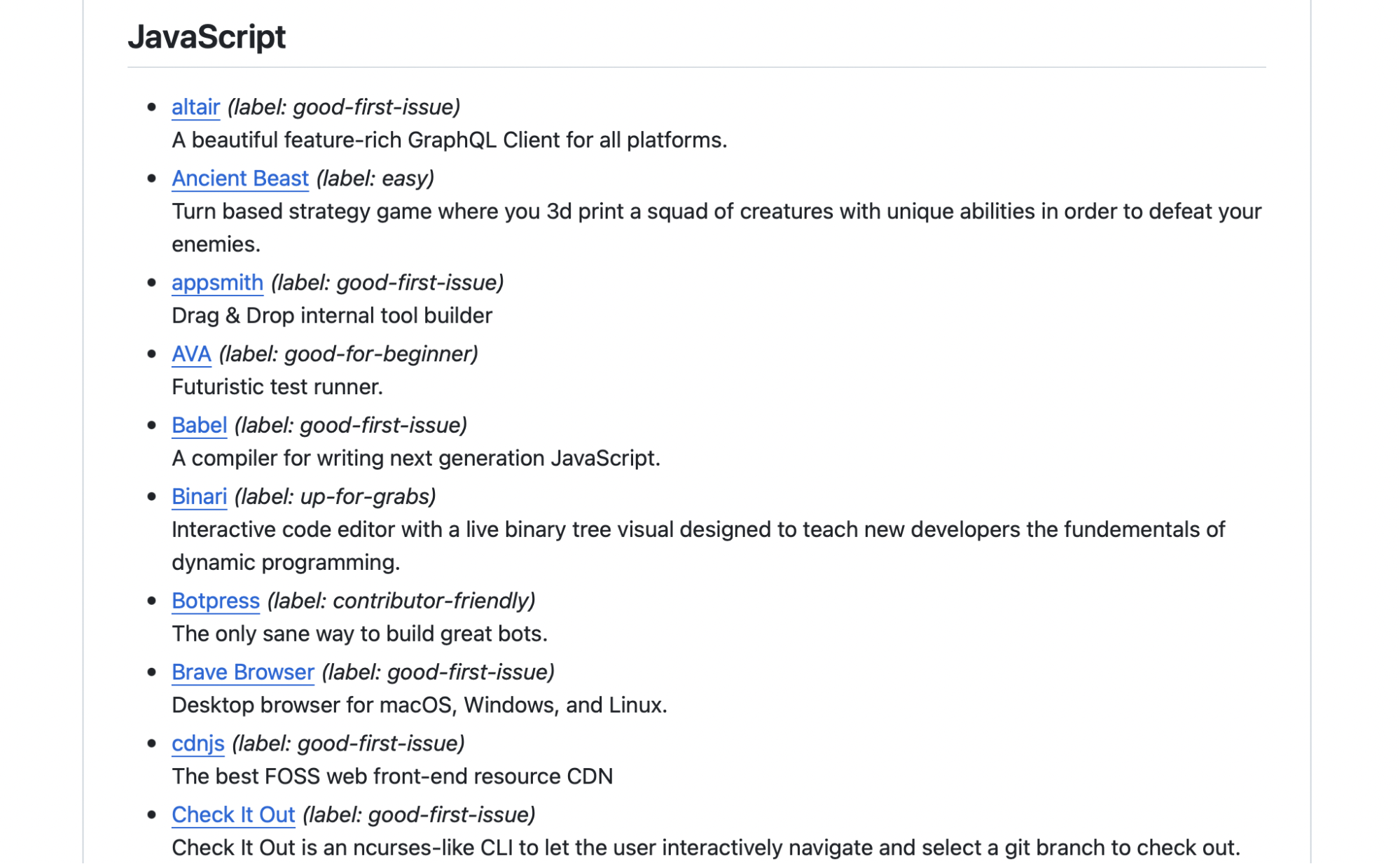The image size is (1400, 864).
Task: Open the cdnjs project link
Action: 198,744
